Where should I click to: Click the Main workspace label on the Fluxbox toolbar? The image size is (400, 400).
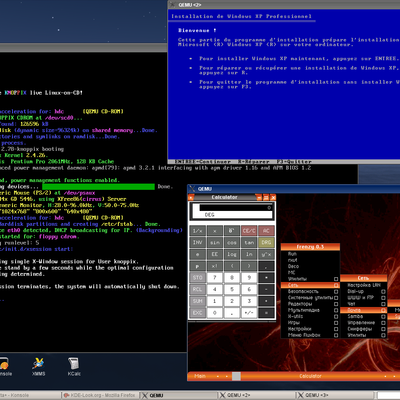coord(200,376)
